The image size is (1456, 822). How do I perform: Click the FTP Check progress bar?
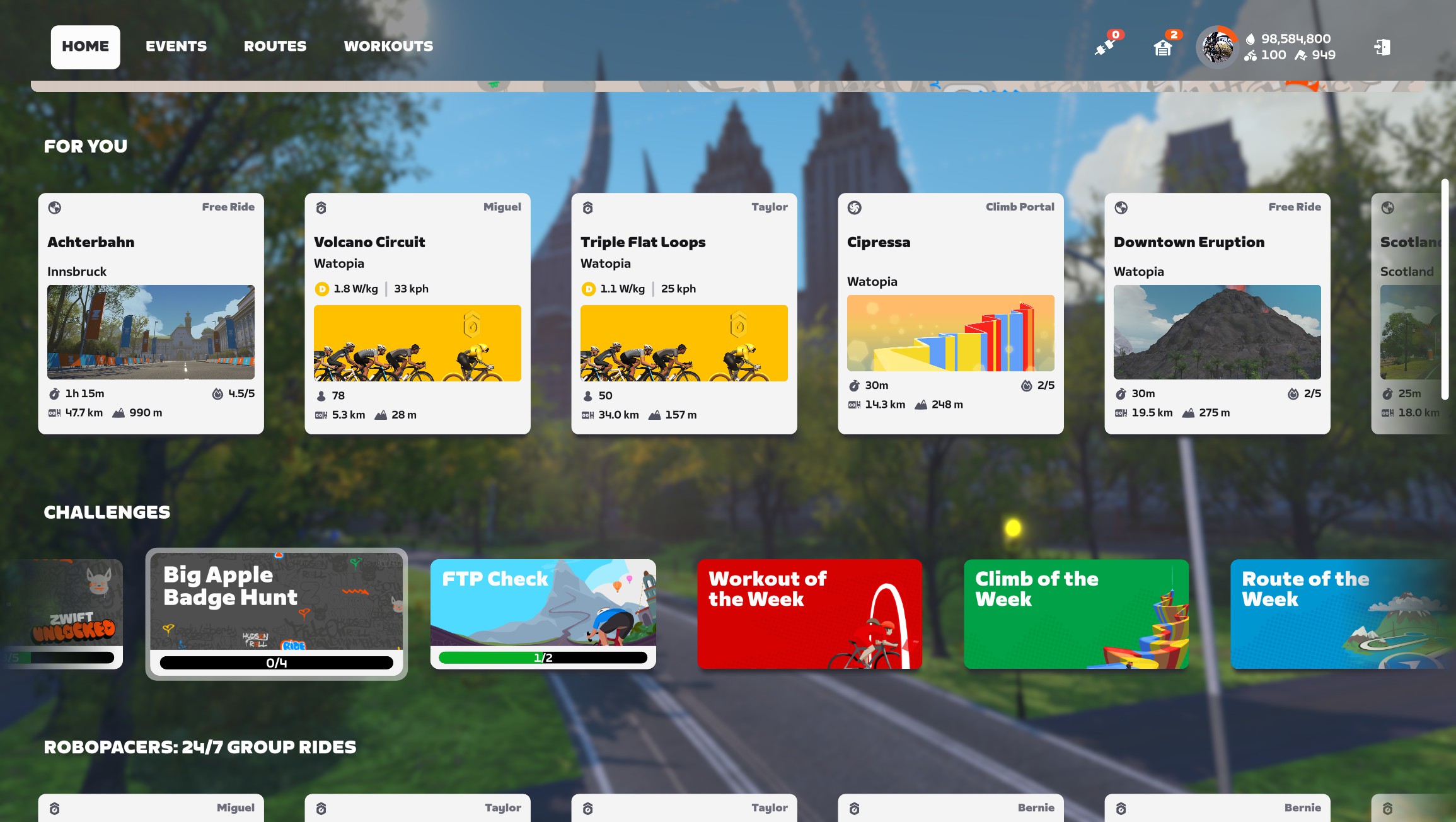543,657
